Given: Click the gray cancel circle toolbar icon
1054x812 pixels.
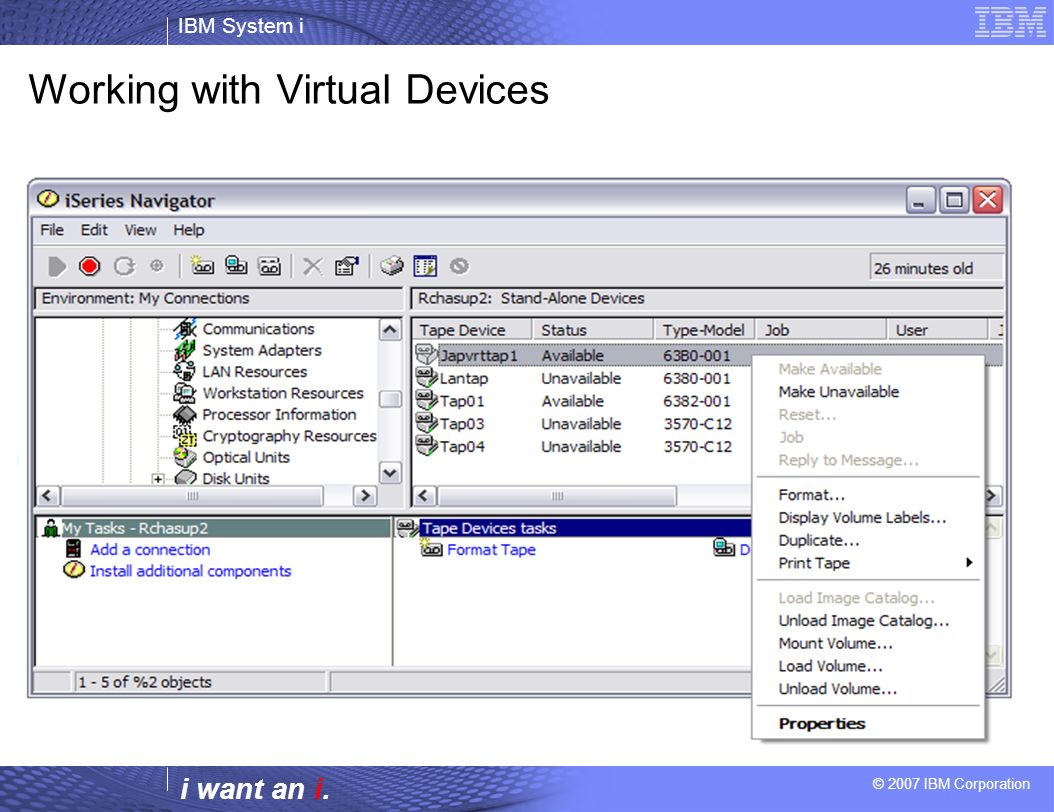Looking at the screenshot, I should point(460,266).
